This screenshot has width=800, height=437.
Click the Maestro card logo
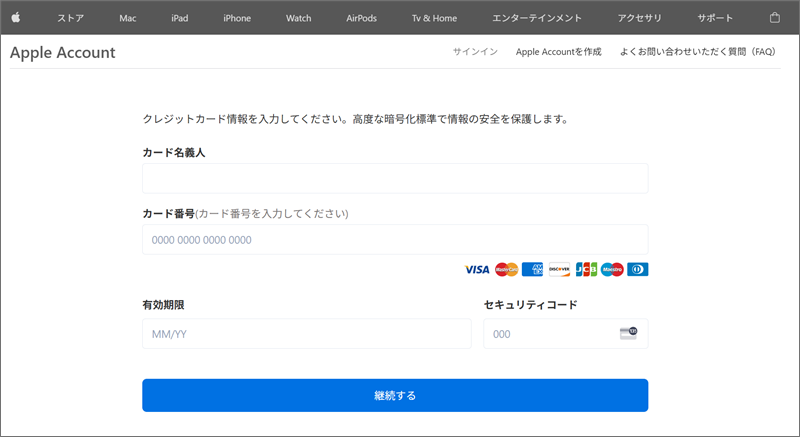click(612, 269)
